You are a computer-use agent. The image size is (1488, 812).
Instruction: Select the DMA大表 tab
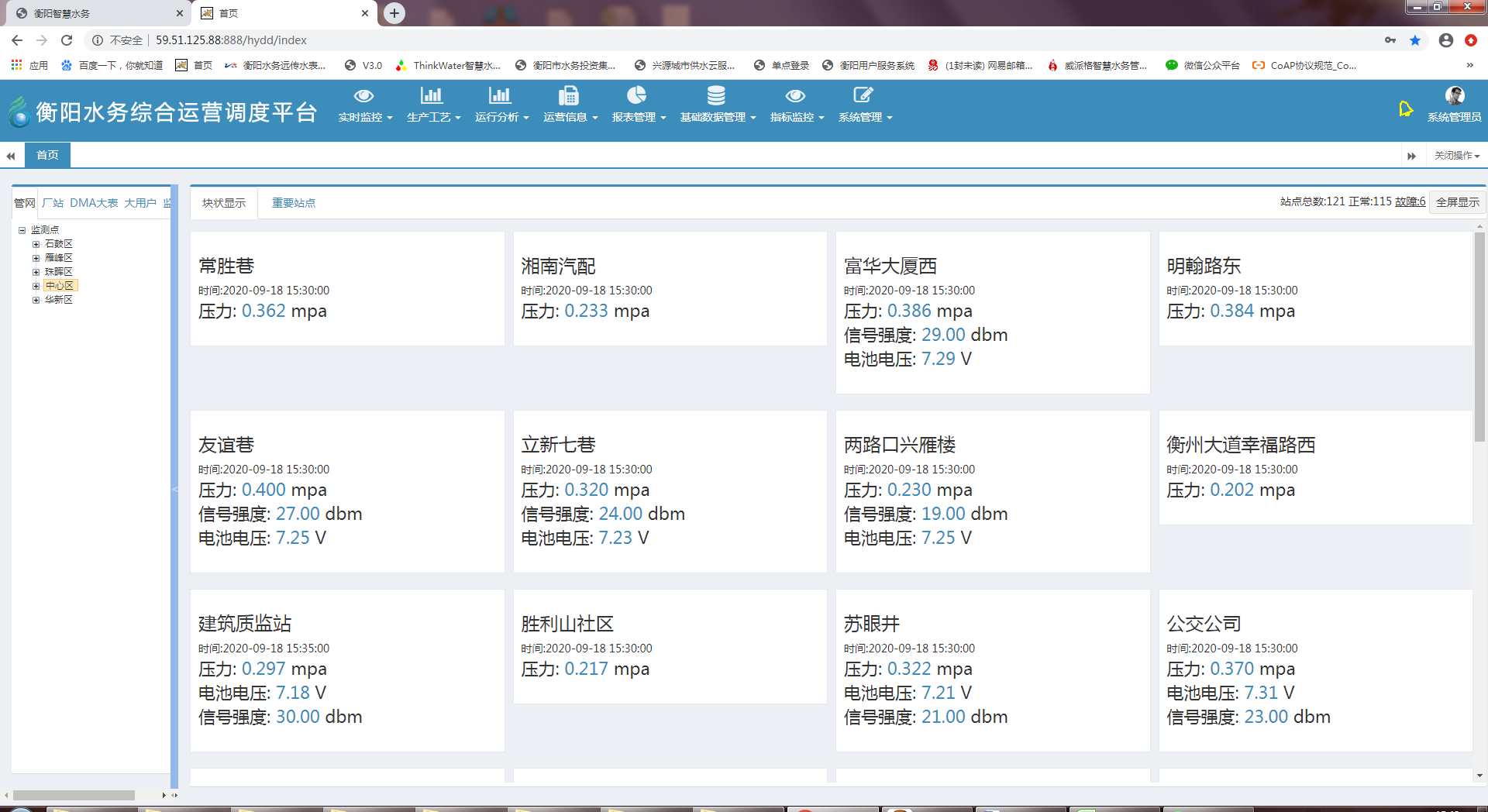94,203
